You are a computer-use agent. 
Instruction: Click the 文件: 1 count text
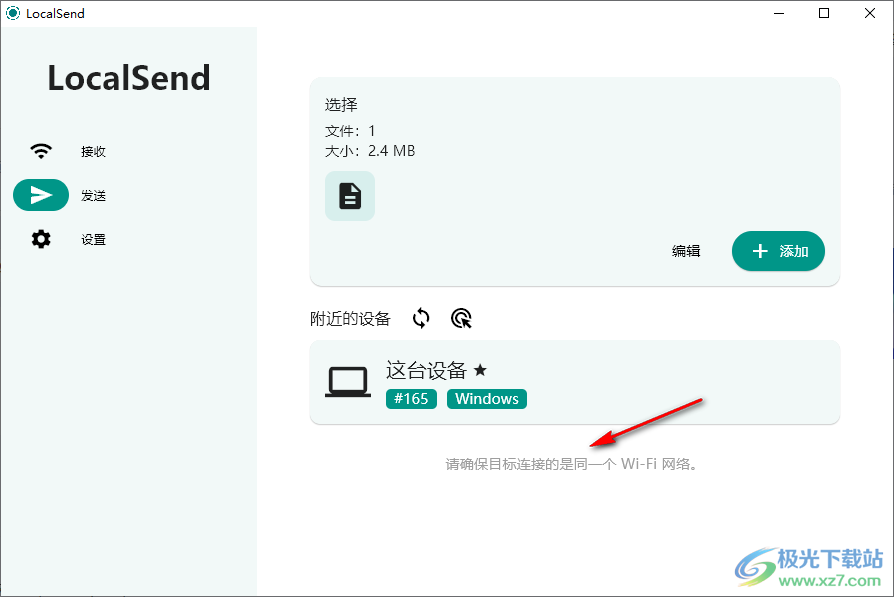(x=350, y=131)
